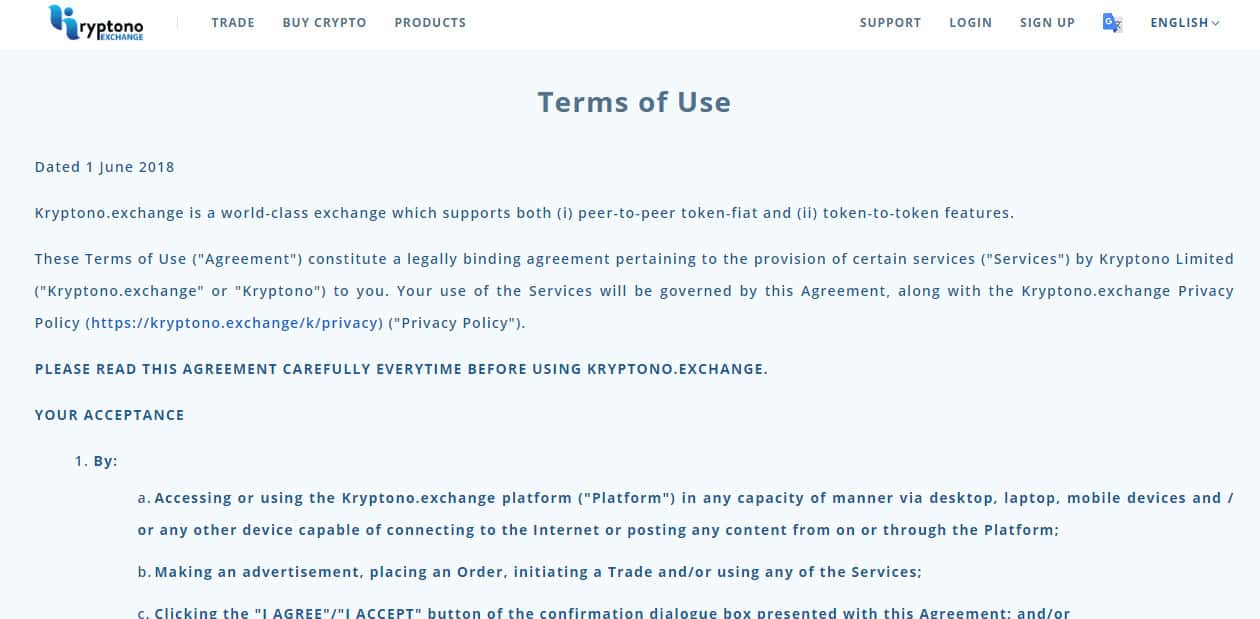Click the world-class exchange intro sentence
Image resolution: width=1260 pixels, height=619 pixels.
point(524,213)
